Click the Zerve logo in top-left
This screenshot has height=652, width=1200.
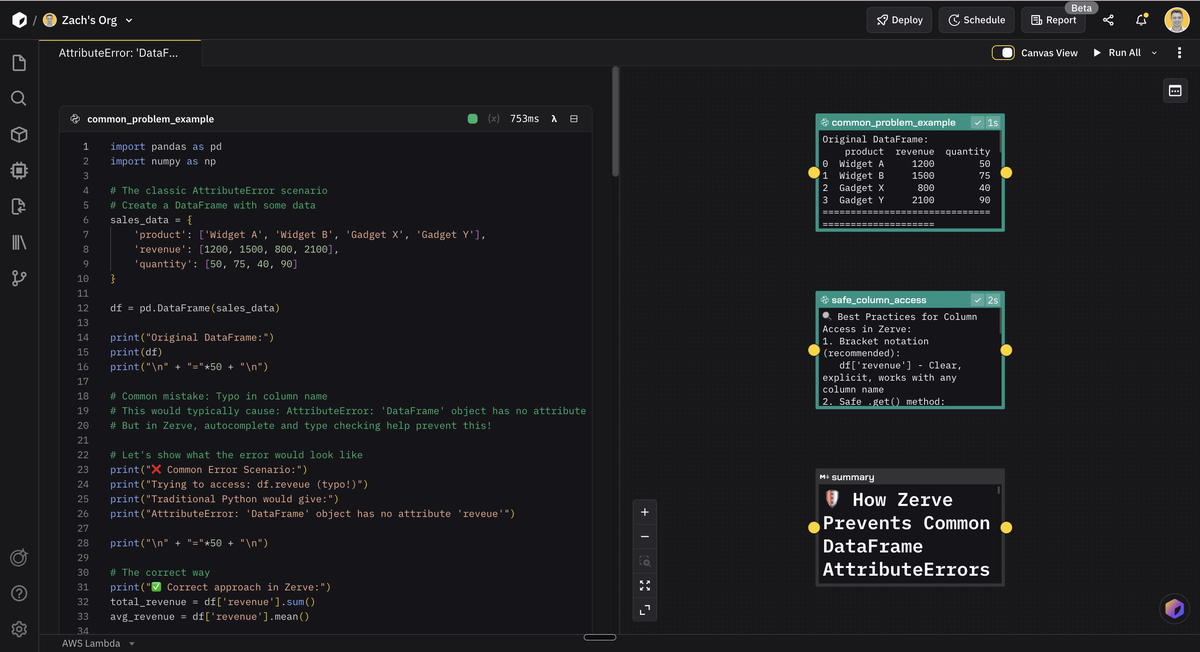tap(19, 20)
